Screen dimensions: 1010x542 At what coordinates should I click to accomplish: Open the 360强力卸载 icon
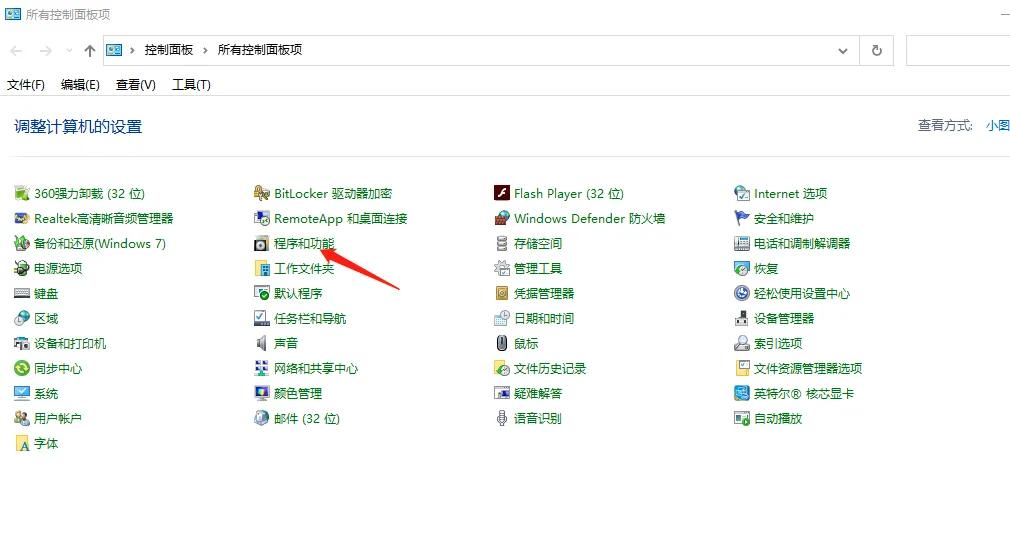pos(22,193)
